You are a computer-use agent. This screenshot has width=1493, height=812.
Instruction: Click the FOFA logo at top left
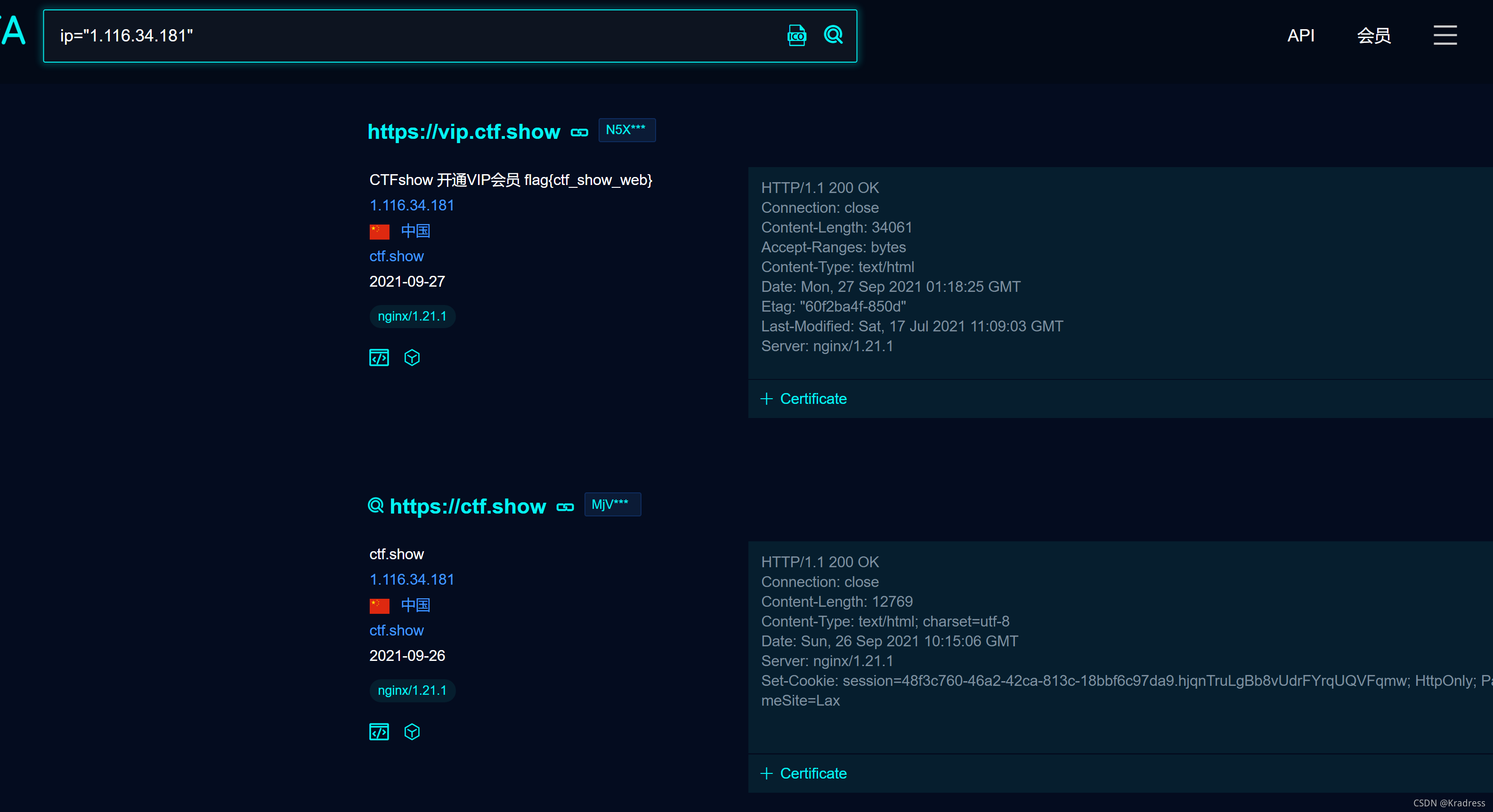coord(13,30)
